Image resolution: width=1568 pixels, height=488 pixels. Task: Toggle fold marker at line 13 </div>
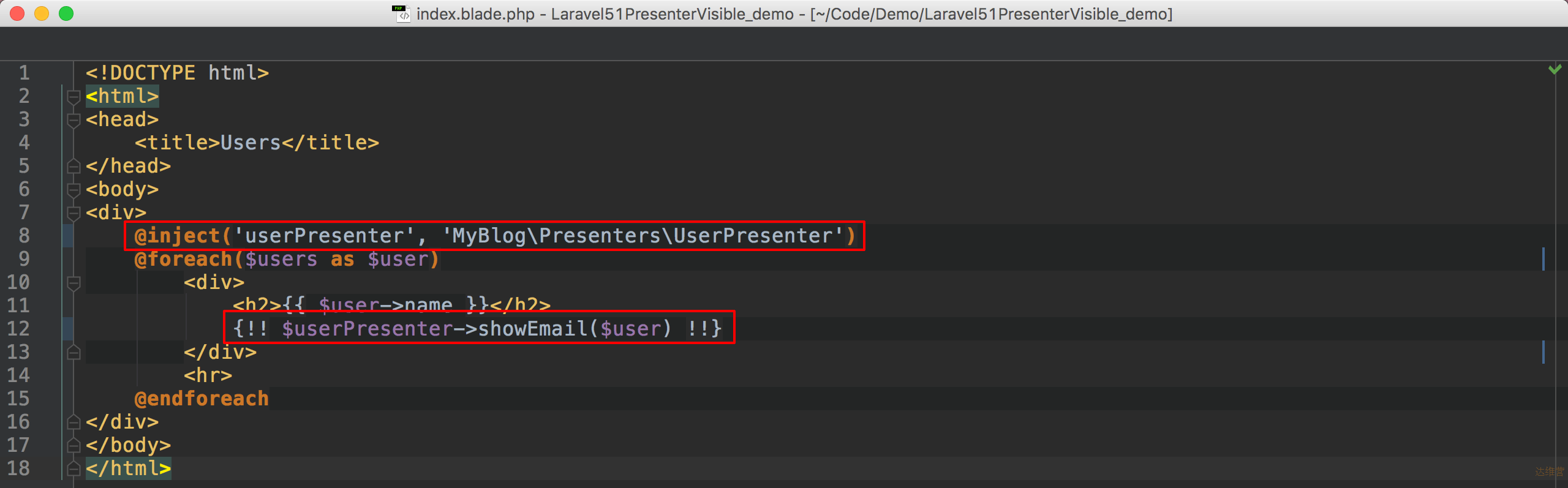(73, 352)
